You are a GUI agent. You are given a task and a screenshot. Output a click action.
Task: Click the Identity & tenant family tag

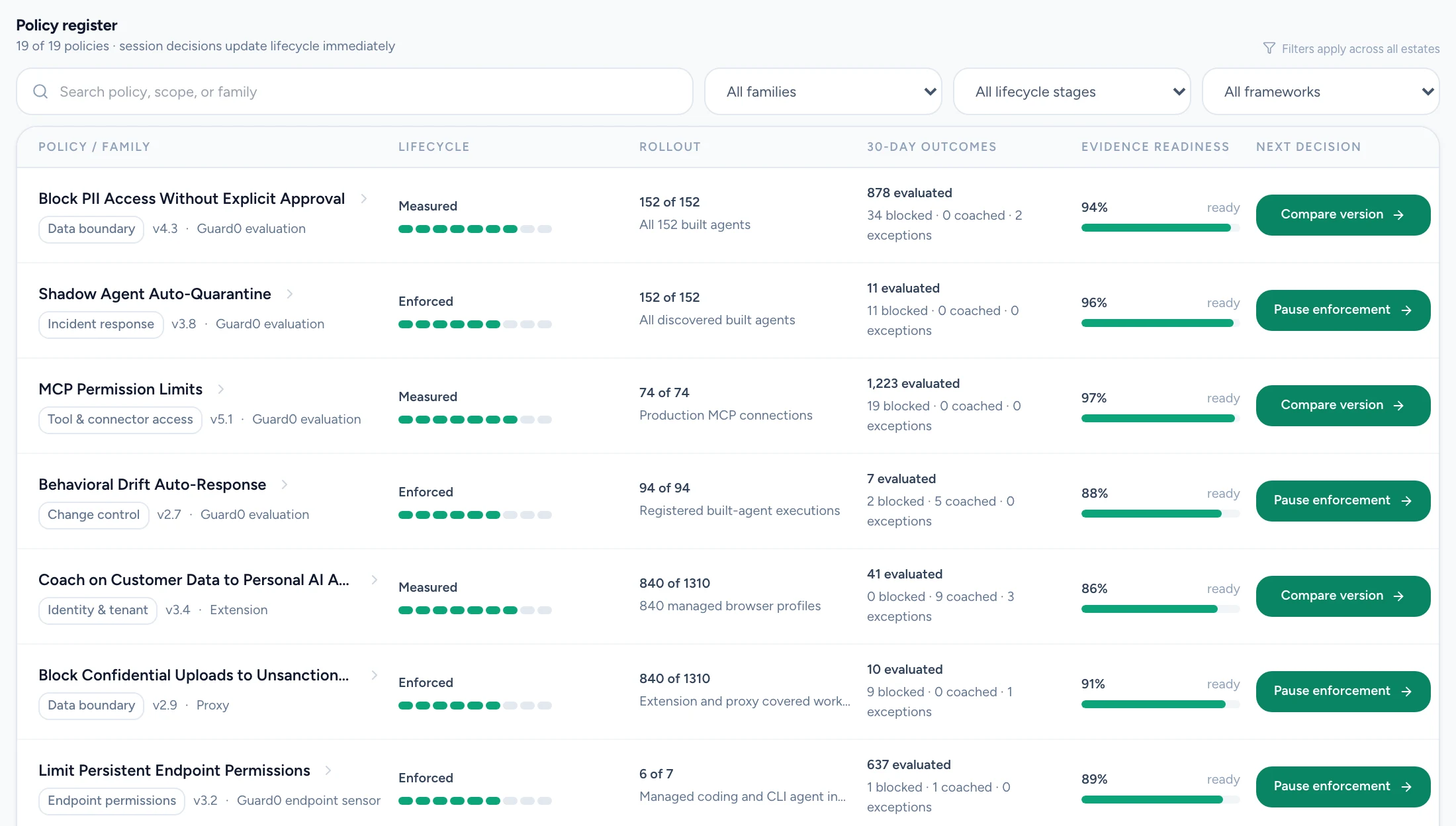coord(98,610)
